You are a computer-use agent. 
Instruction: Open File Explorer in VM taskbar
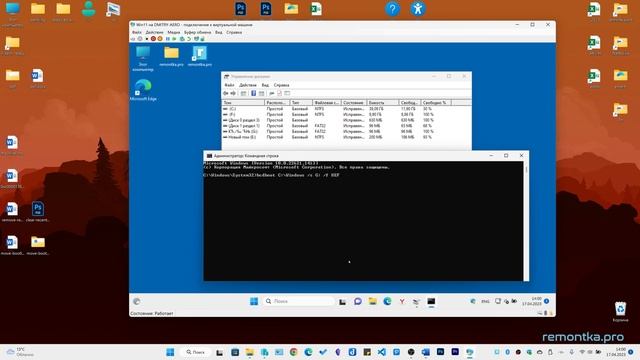click(372, 301)
